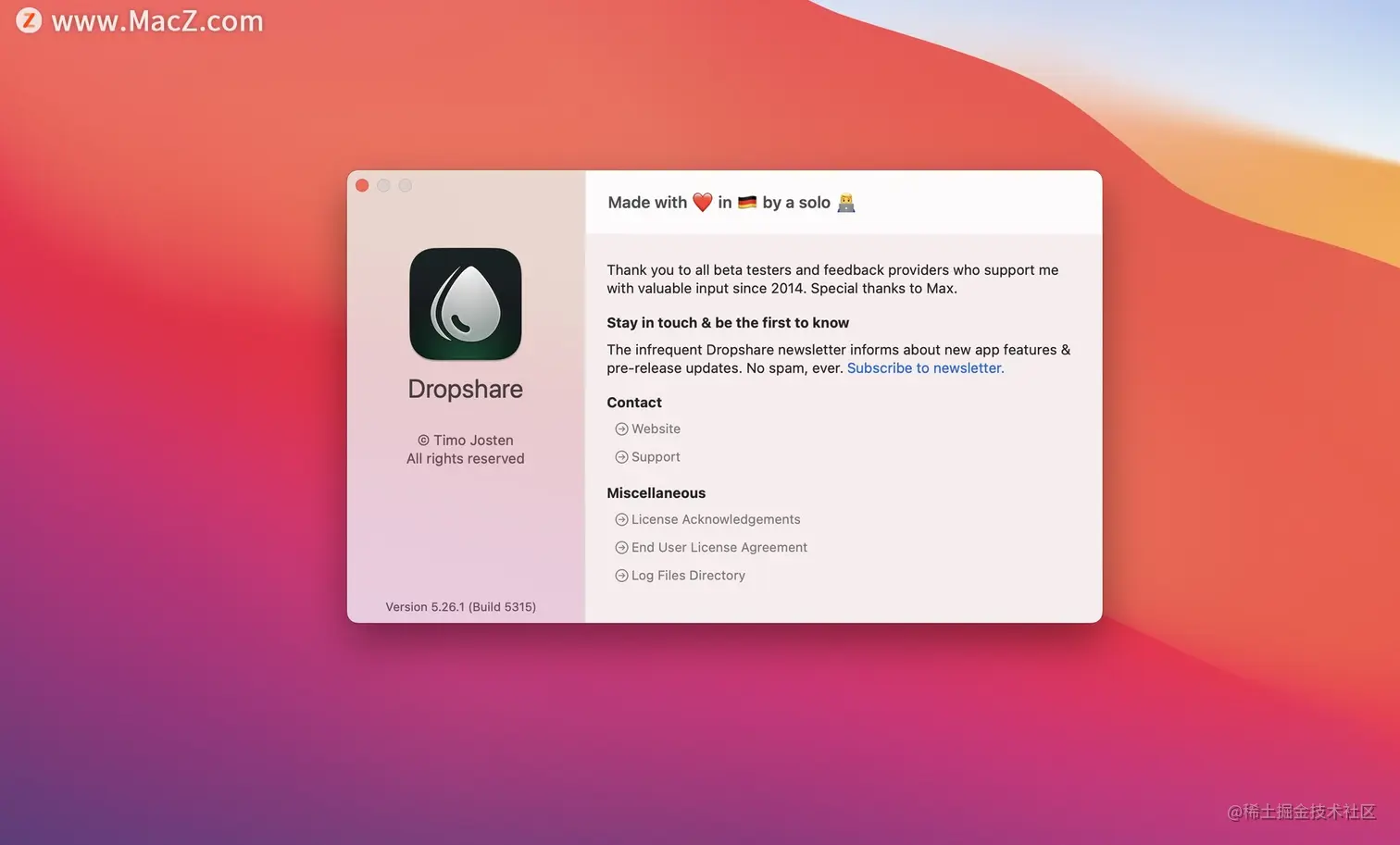Click the Version 5.26.1 (Build 5315) text
Image resolution: width=1400 pixels, height=845 pixels.
(x=461, y=607)
